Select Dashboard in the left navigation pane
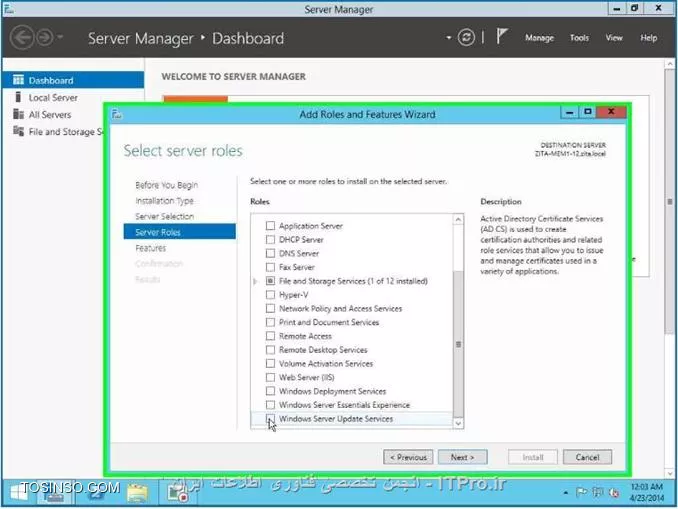The image size is (678, 509). 73,80
